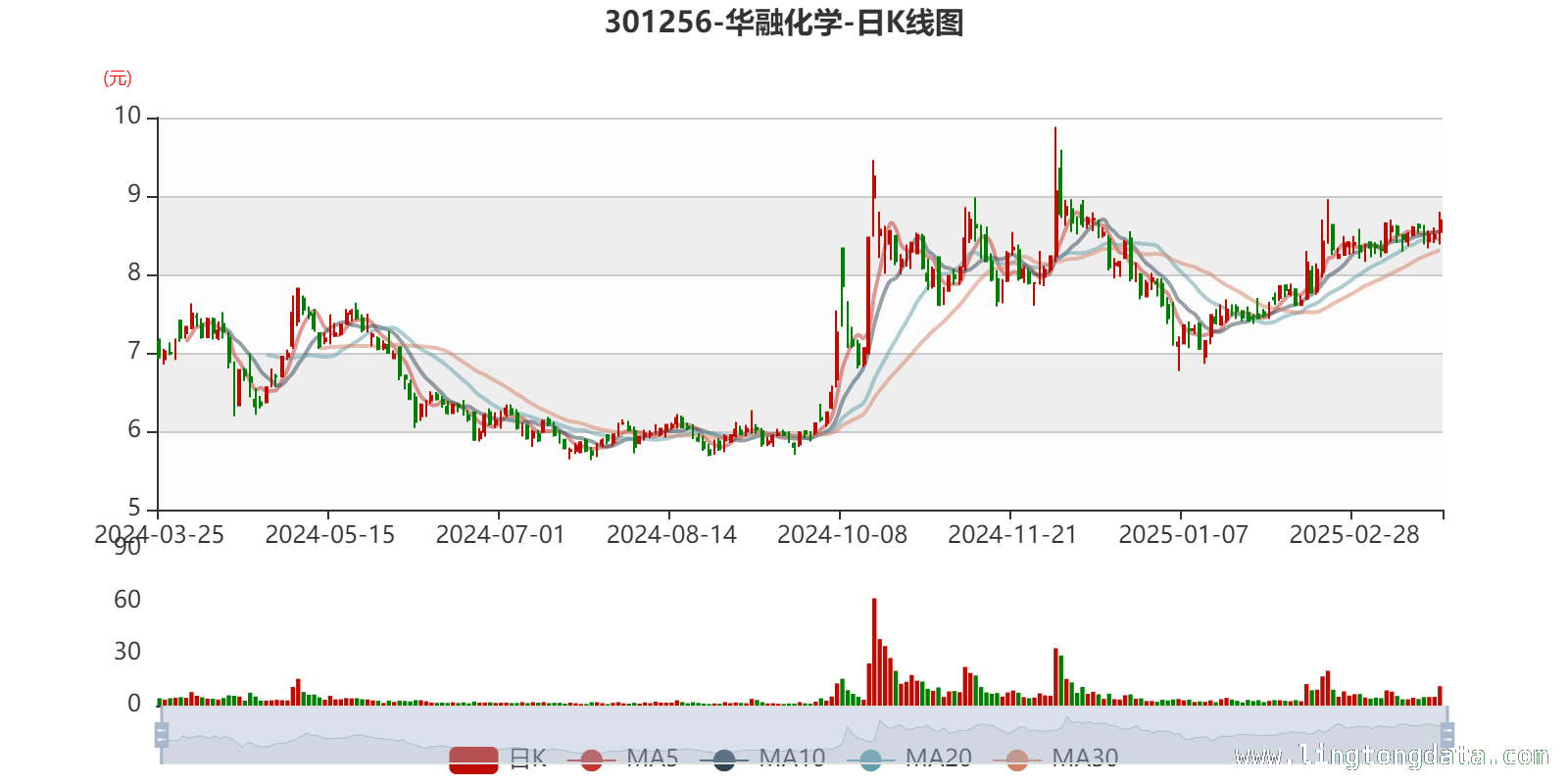Click x-axis date label 2024-07-01
1568x784 pixels.
pos(500,535)
